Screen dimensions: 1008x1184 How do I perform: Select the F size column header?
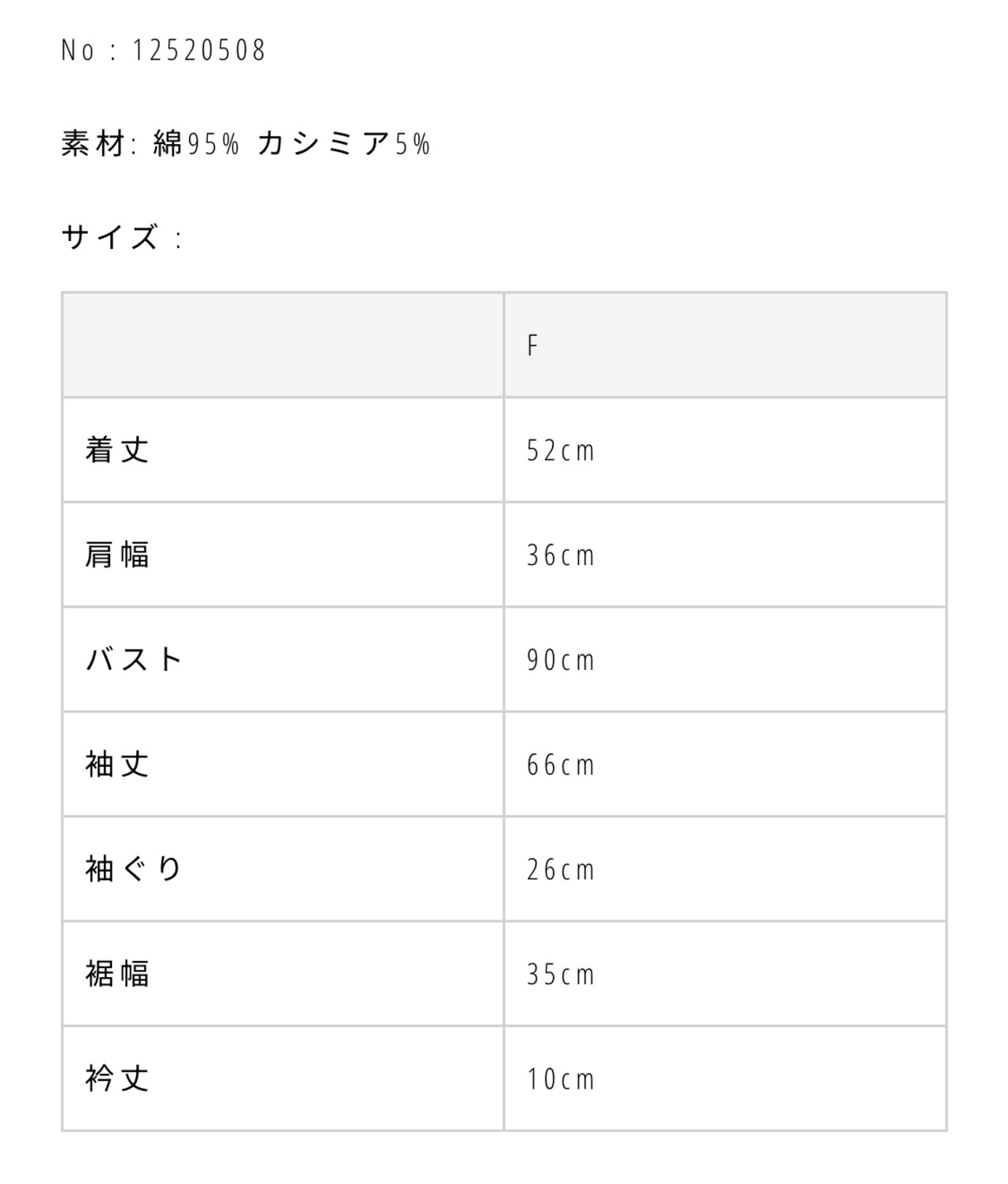(533, 346)
